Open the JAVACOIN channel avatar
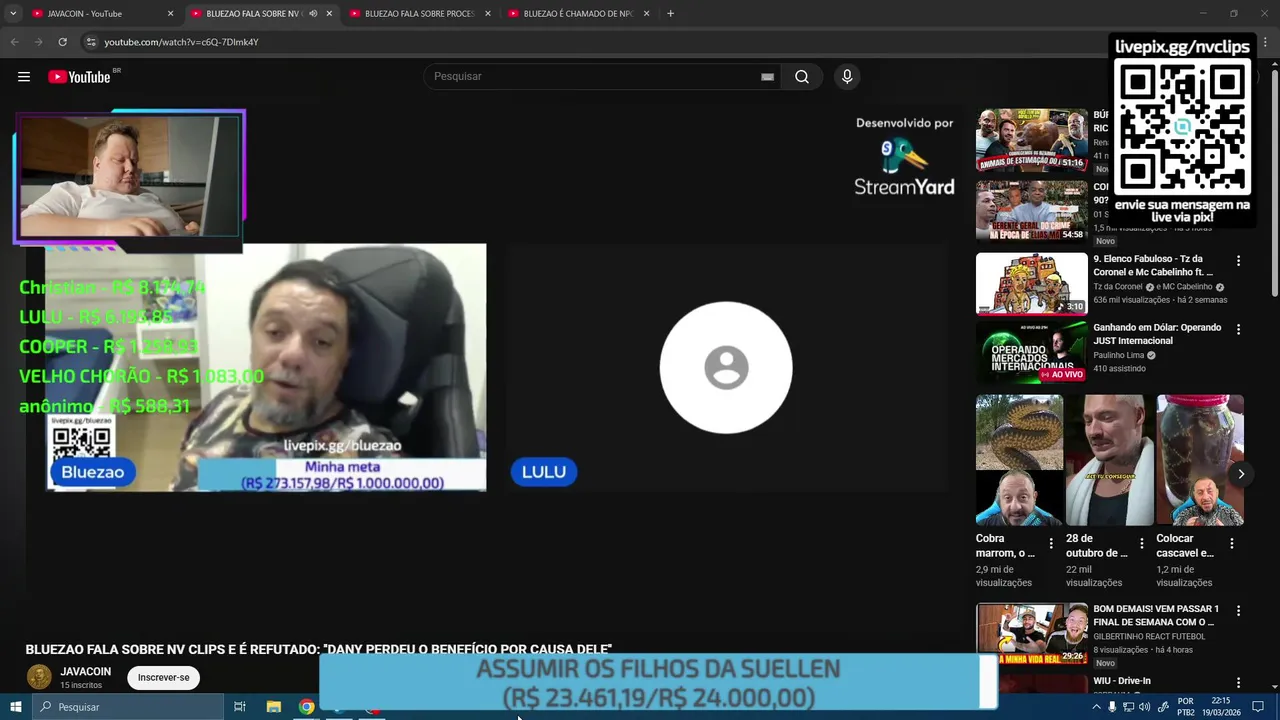Viewport: 1280px width, 720px height. click(x=39, y=677)
